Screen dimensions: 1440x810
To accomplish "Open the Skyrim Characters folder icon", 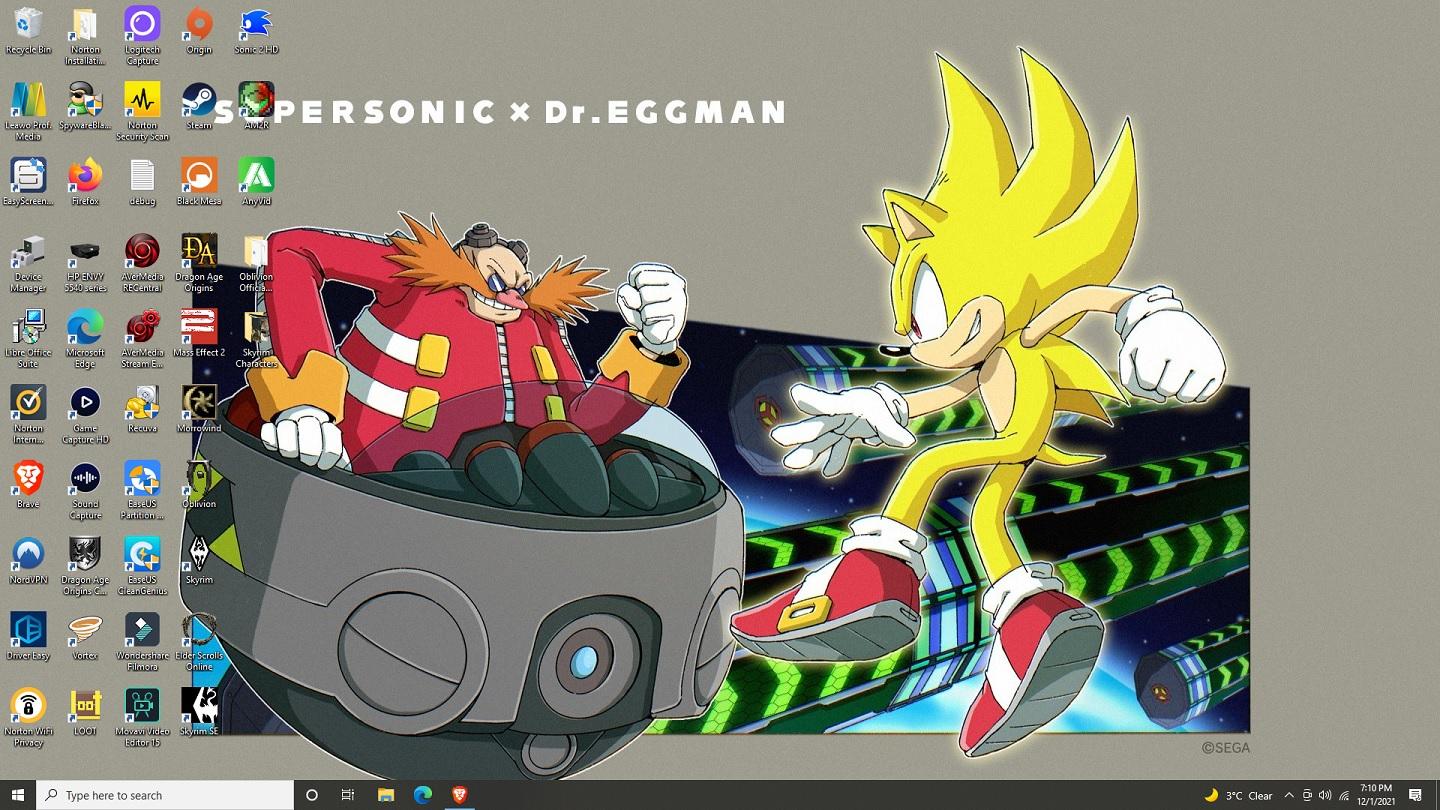I will pos(256,339).
